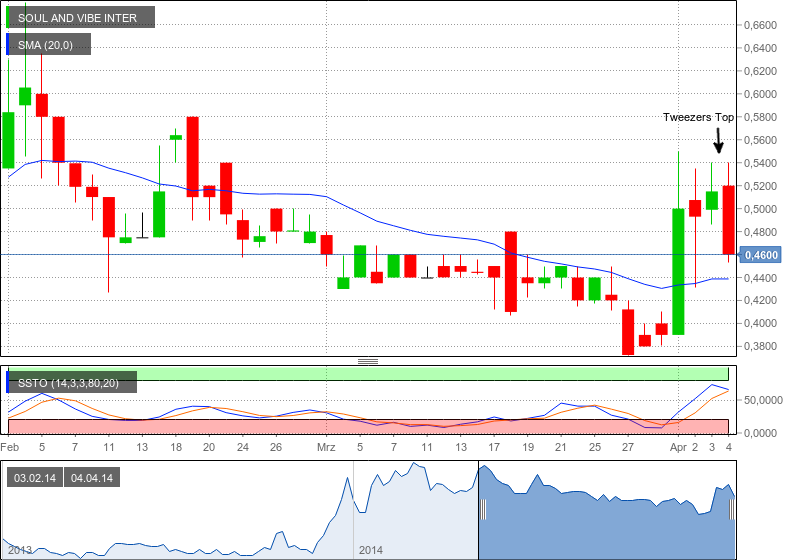Click the 50,0000 stochastic axis label
Image resolution: width=800 pixels, height=560 pixels.
point(763,400)
